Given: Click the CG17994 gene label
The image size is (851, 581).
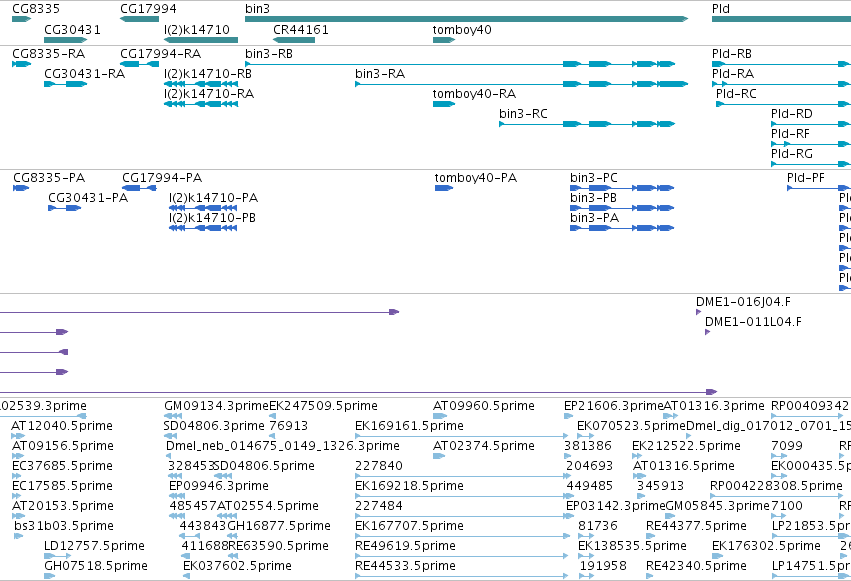Looking at the screenshot, I should click(x=148, y=9).
